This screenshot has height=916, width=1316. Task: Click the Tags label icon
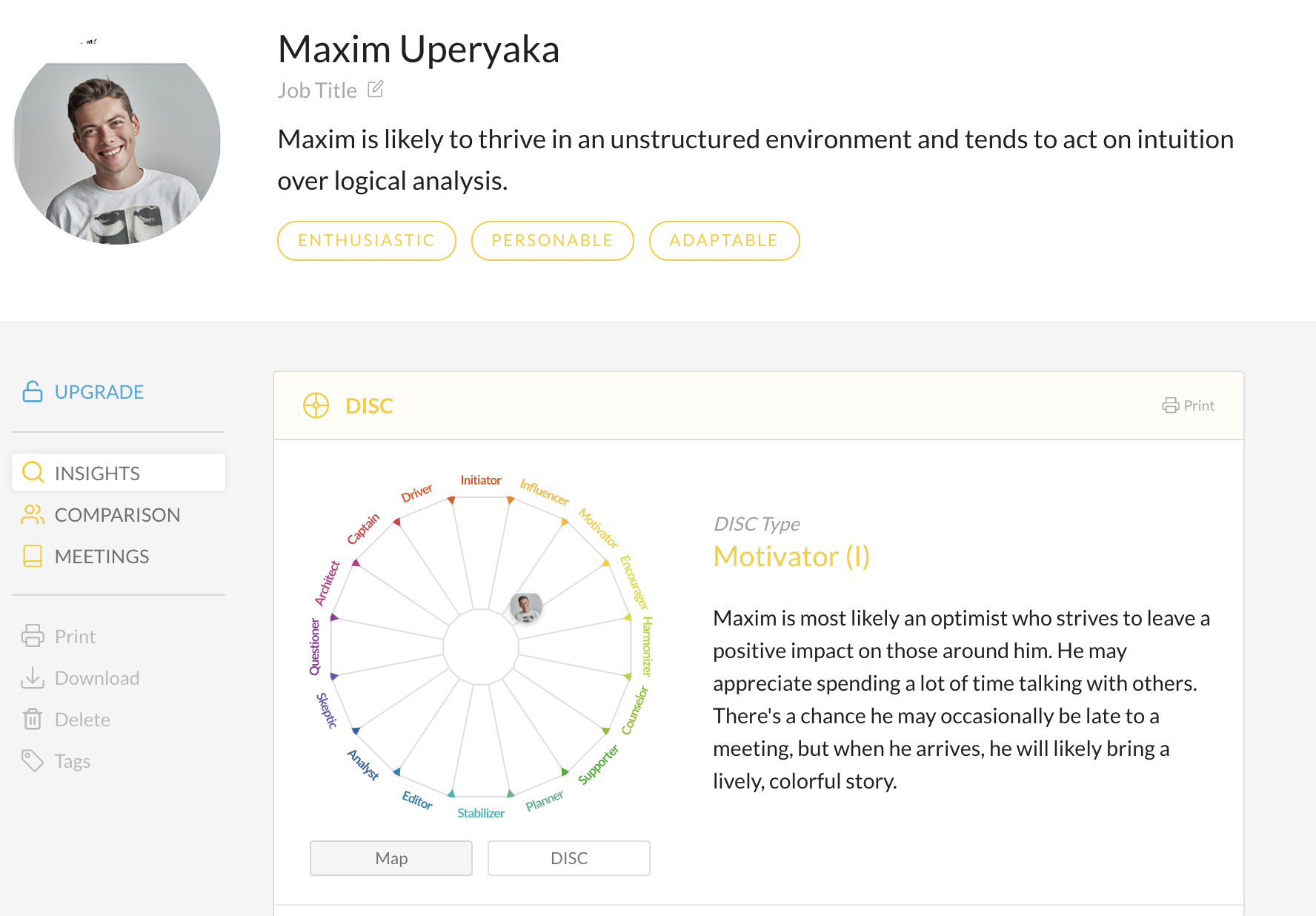33,760
